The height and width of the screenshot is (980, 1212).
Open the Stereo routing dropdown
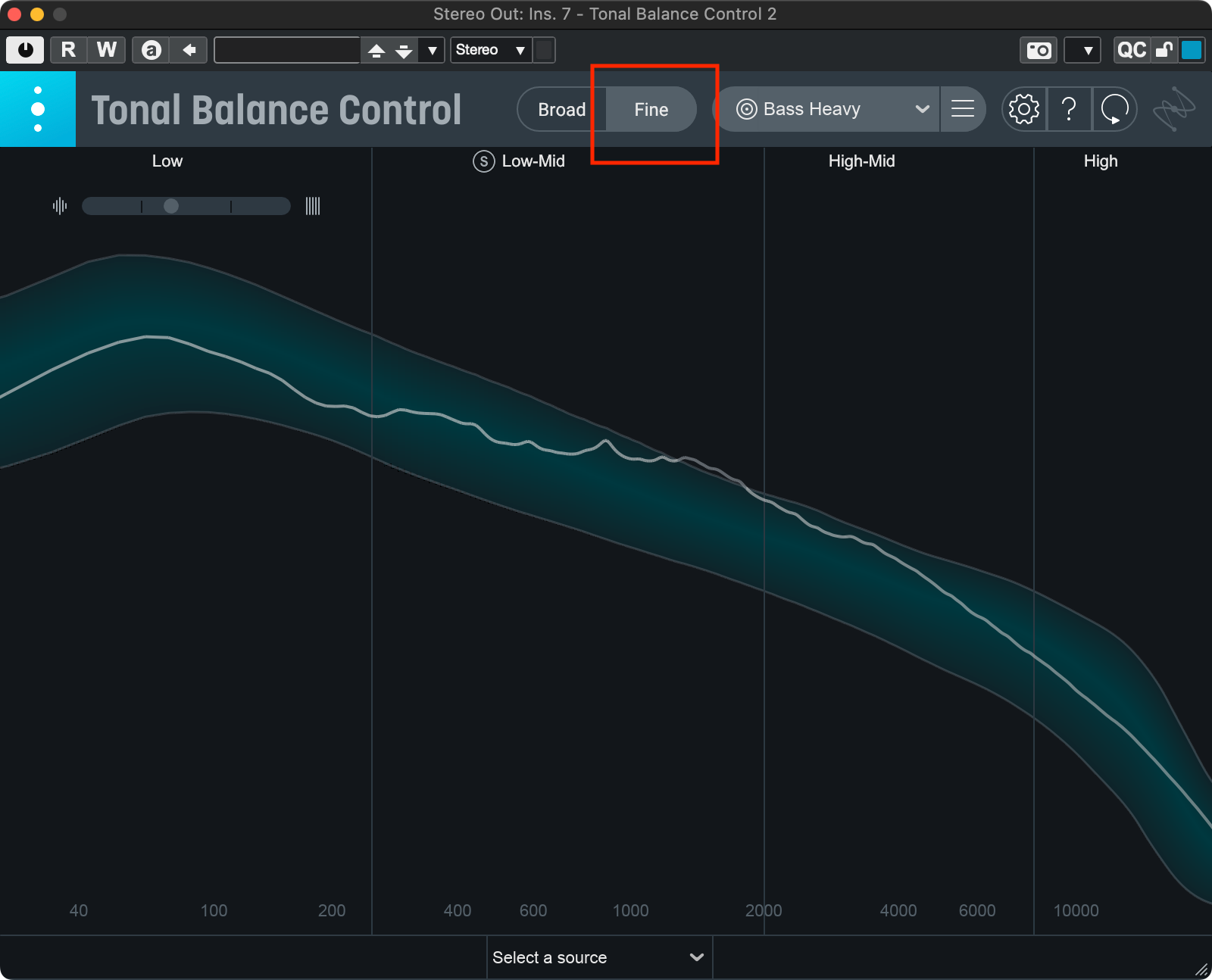point(491,50)
